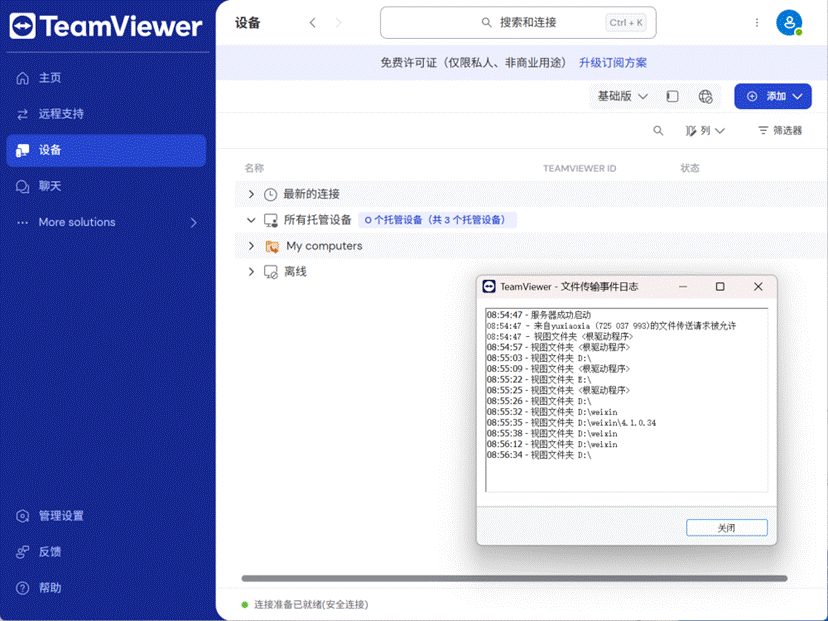
Task: Click the 0 个托管设备 badge
Action: [x=437, y=220]
